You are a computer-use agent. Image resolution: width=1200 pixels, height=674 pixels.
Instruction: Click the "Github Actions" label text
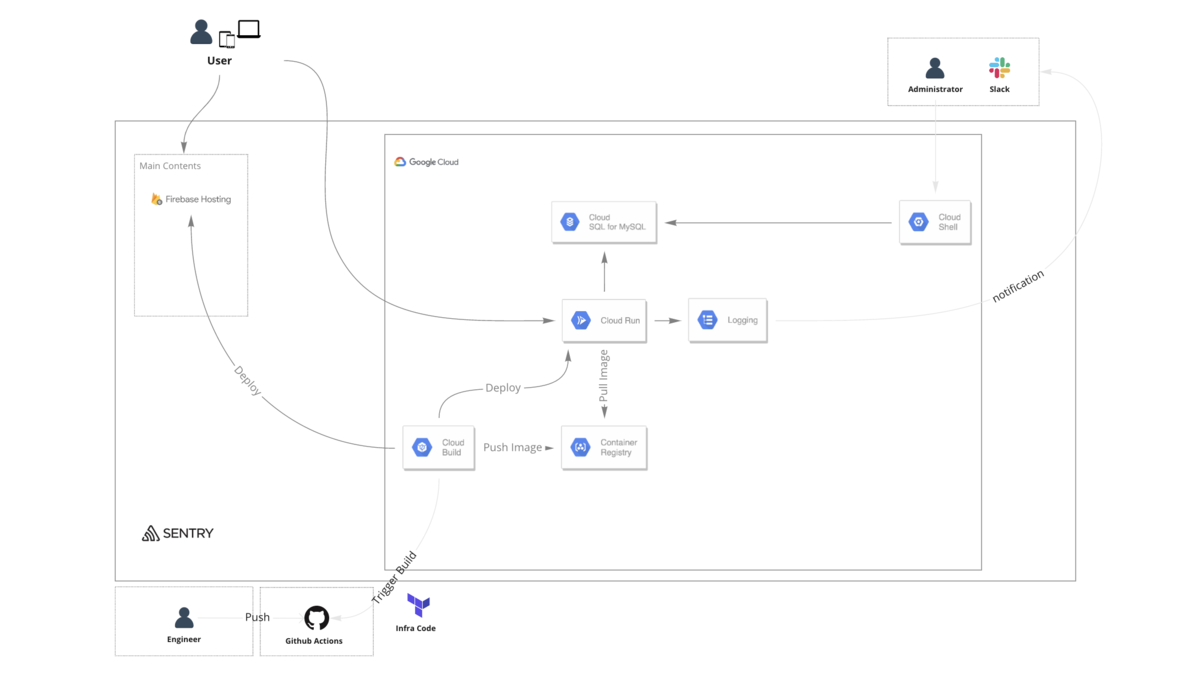point(314,641)
